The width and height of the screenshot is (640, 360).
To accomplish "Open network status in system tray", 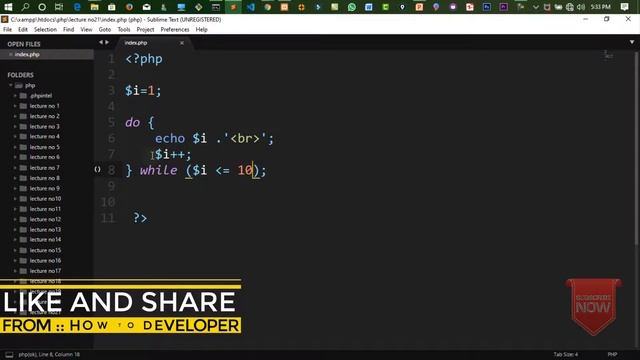I will 570,7.
